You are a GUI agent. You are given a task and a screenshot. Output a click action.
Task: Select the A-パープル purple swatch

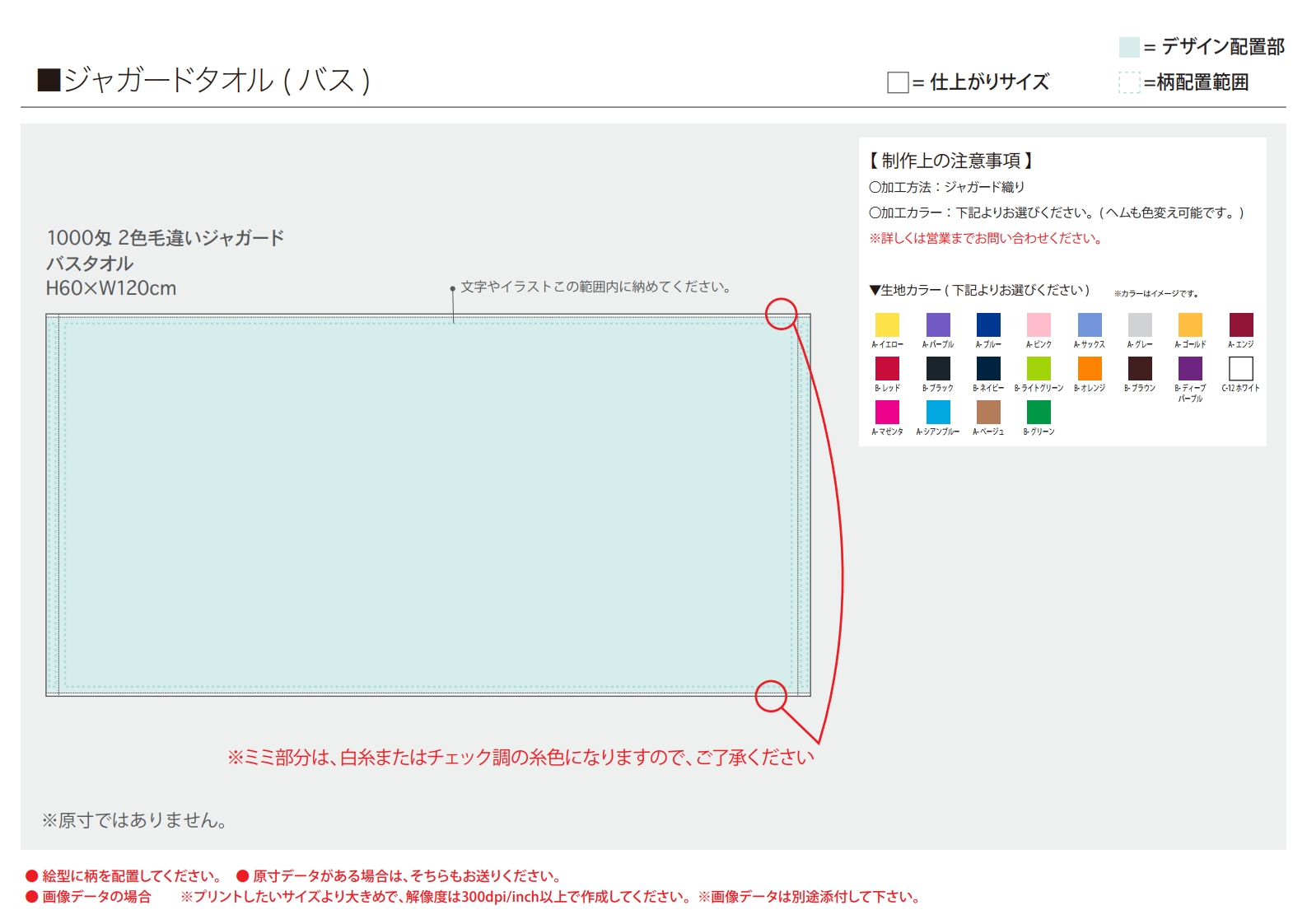point(938,324)
